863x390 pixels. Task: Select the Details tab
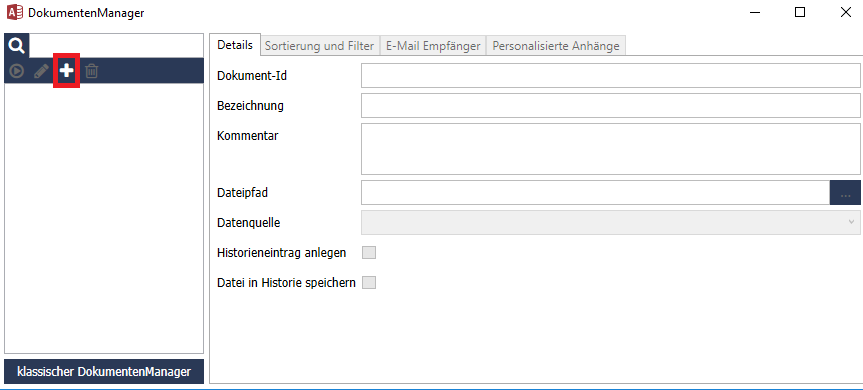(x=235, y=45)
